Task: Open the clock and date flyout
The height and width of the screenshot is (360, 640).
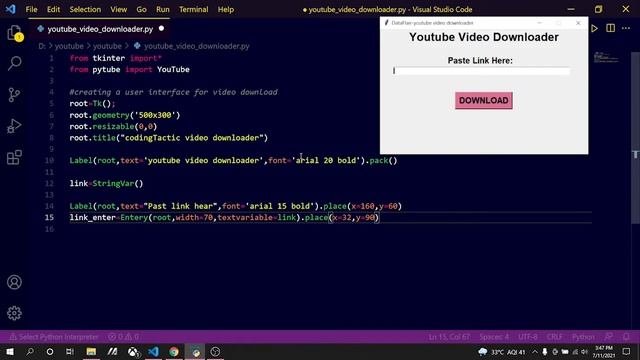Action: pos(604,351)
